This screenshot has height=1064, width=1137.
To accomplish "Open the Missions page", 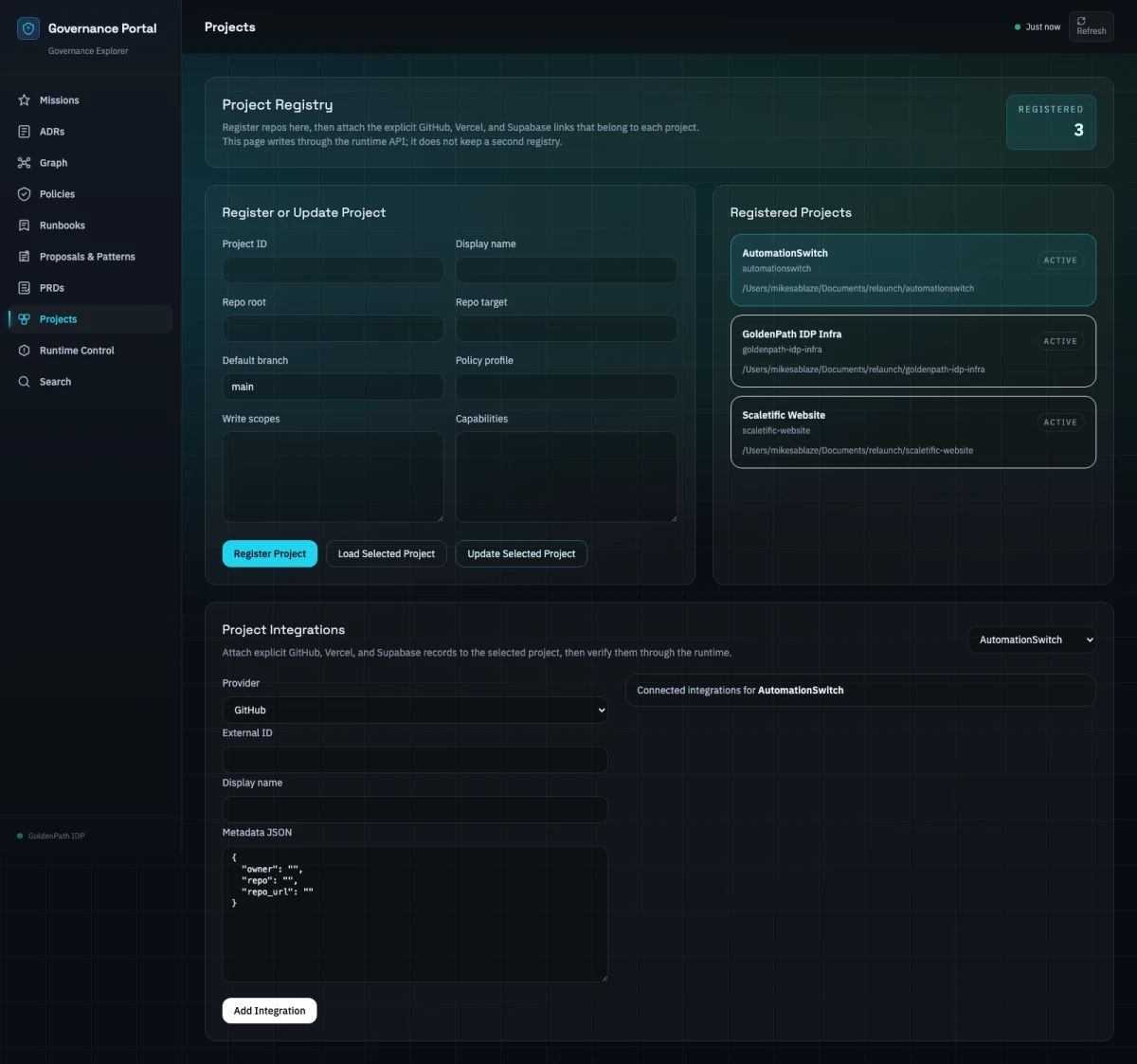I will (x=90, y=100).
